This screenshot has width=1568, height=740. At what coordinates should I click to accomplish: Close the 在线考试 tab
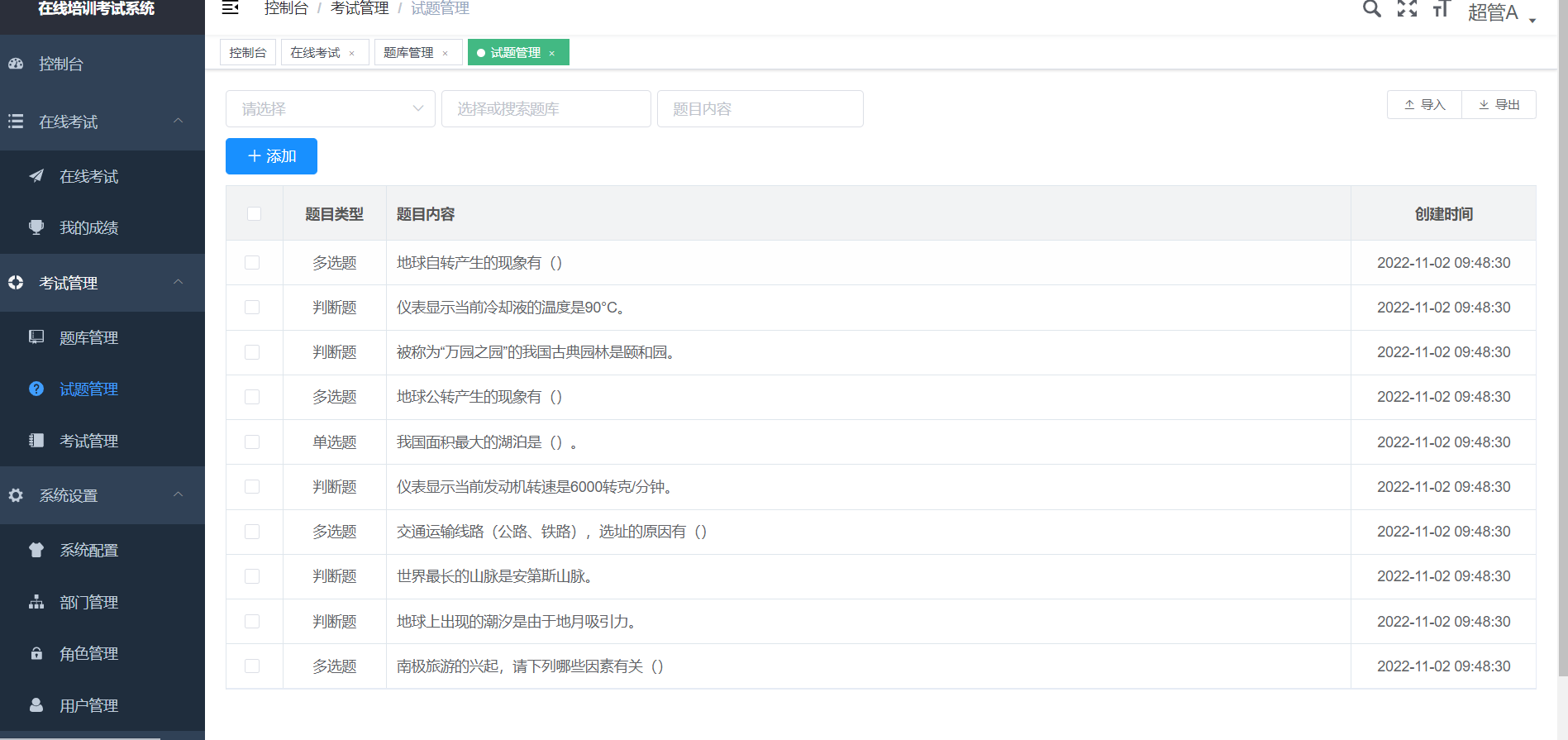click(351, 54)
